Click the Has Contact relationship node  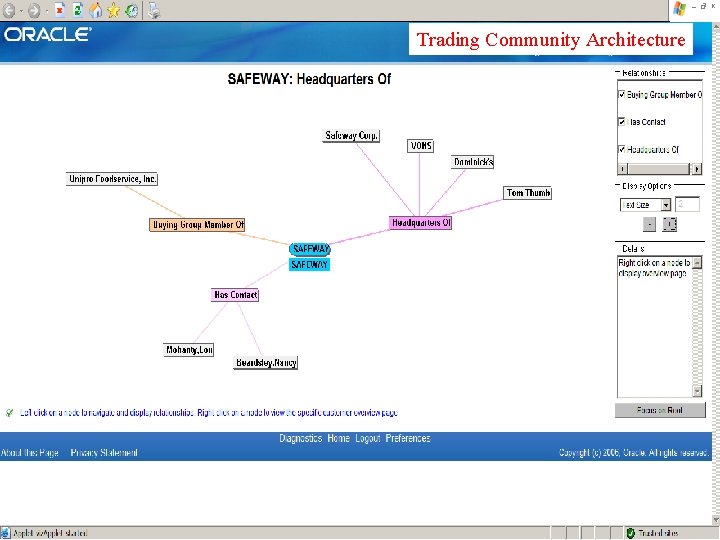[235, 295]
